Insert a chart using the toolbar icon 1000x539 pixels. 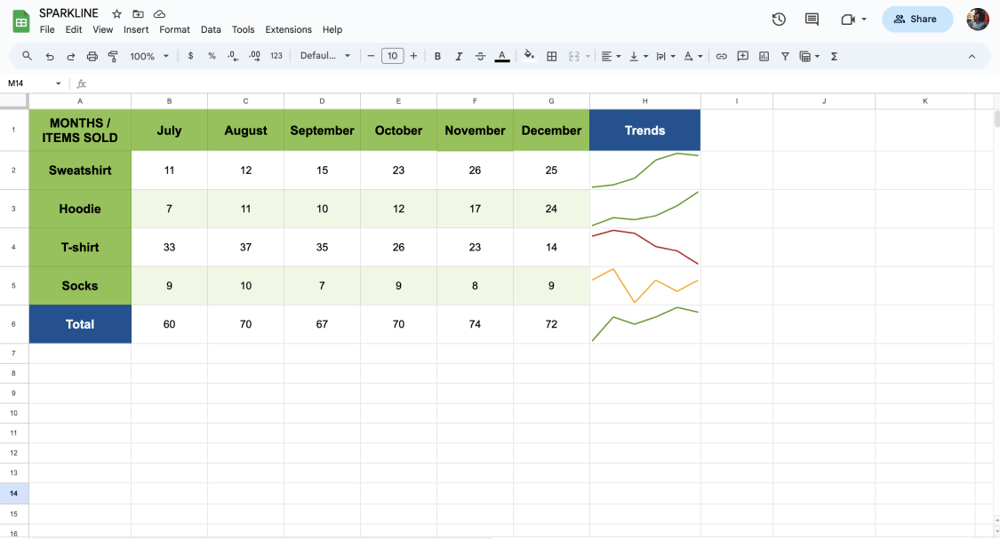[x=764, y=57]
